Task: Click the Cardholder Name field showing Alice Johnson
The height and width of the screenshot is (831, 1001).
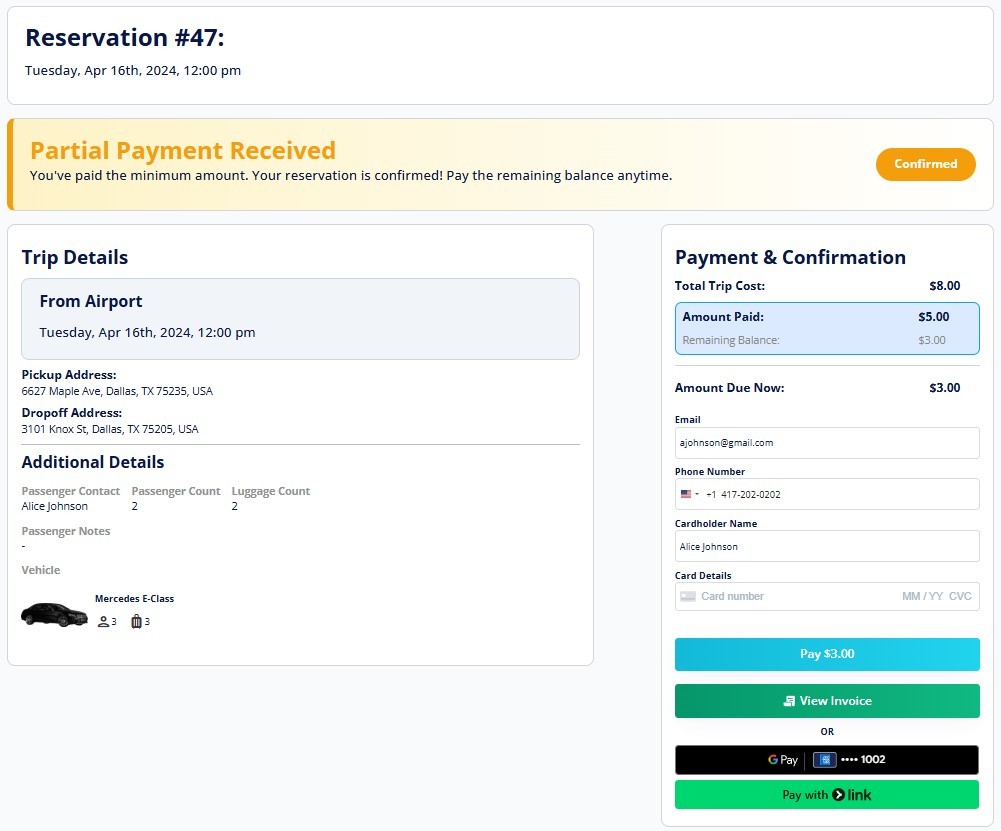Action: [827, 546]
